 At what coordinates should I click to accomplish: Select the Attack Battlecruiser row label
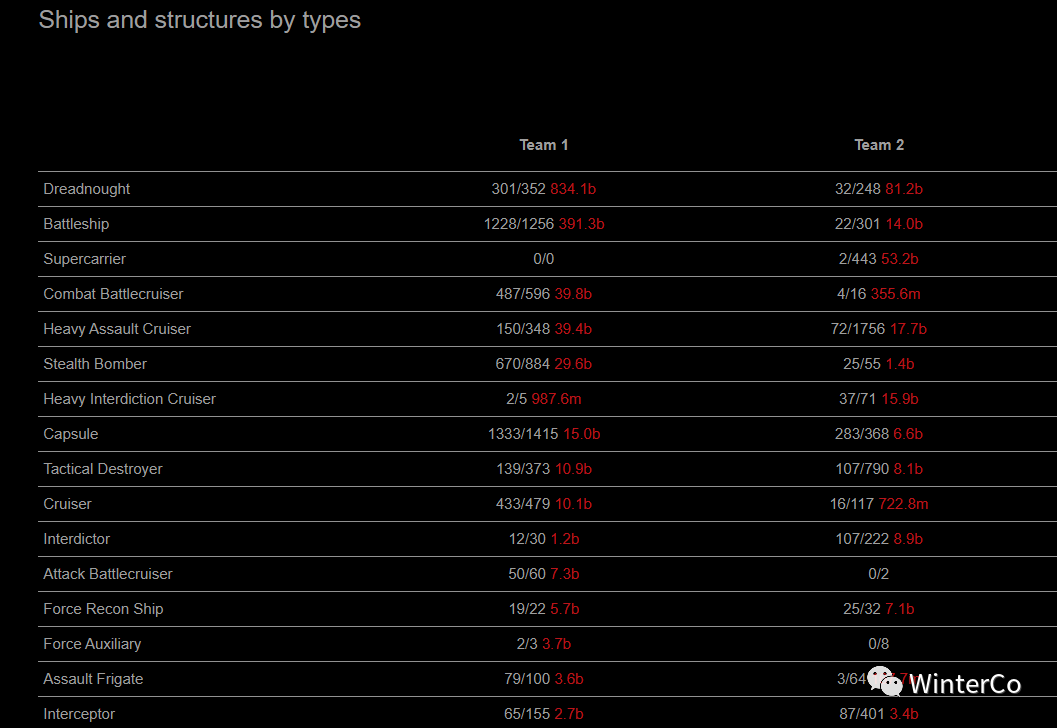coord(108,574)
